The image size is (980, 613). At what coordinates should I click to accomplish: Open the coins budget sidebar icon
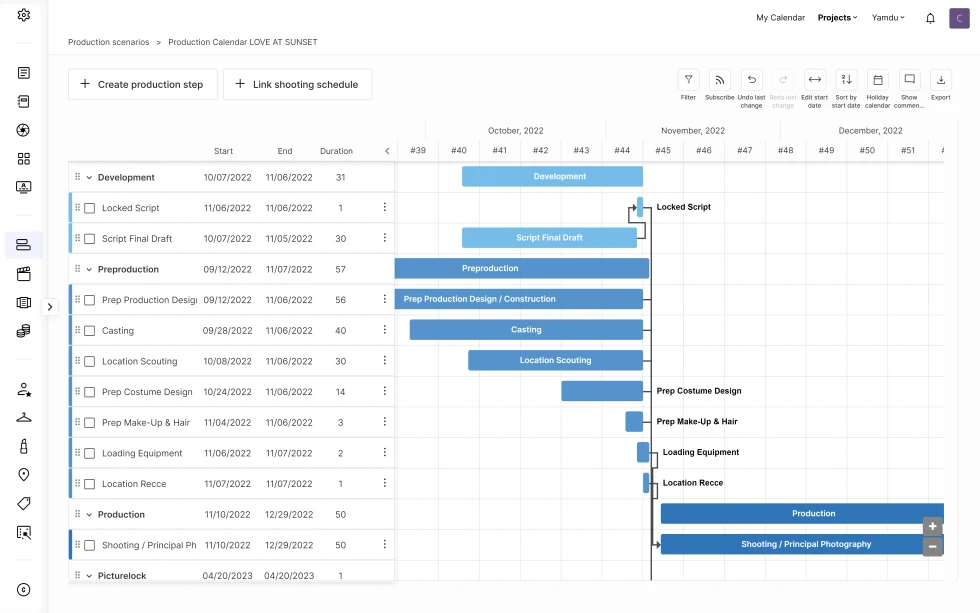24,331
